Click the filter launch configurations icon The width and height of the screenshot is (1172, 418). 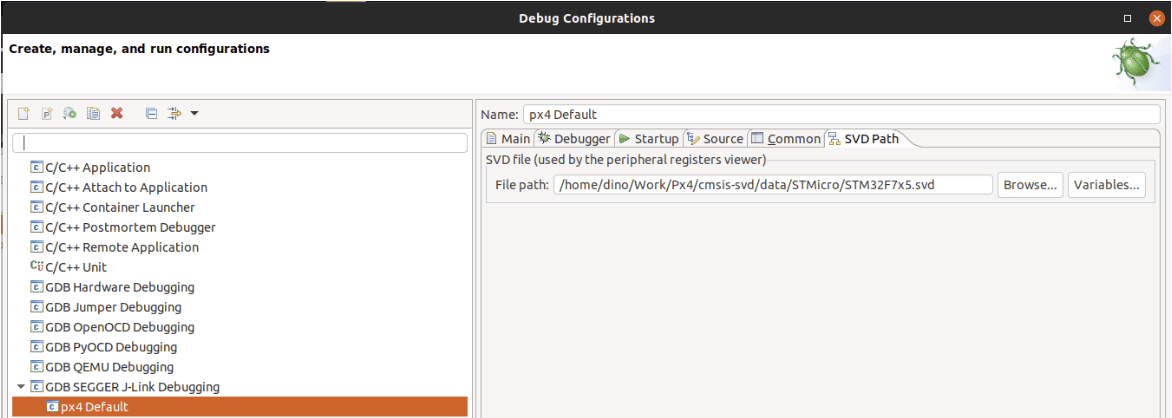tap(174, 114)
